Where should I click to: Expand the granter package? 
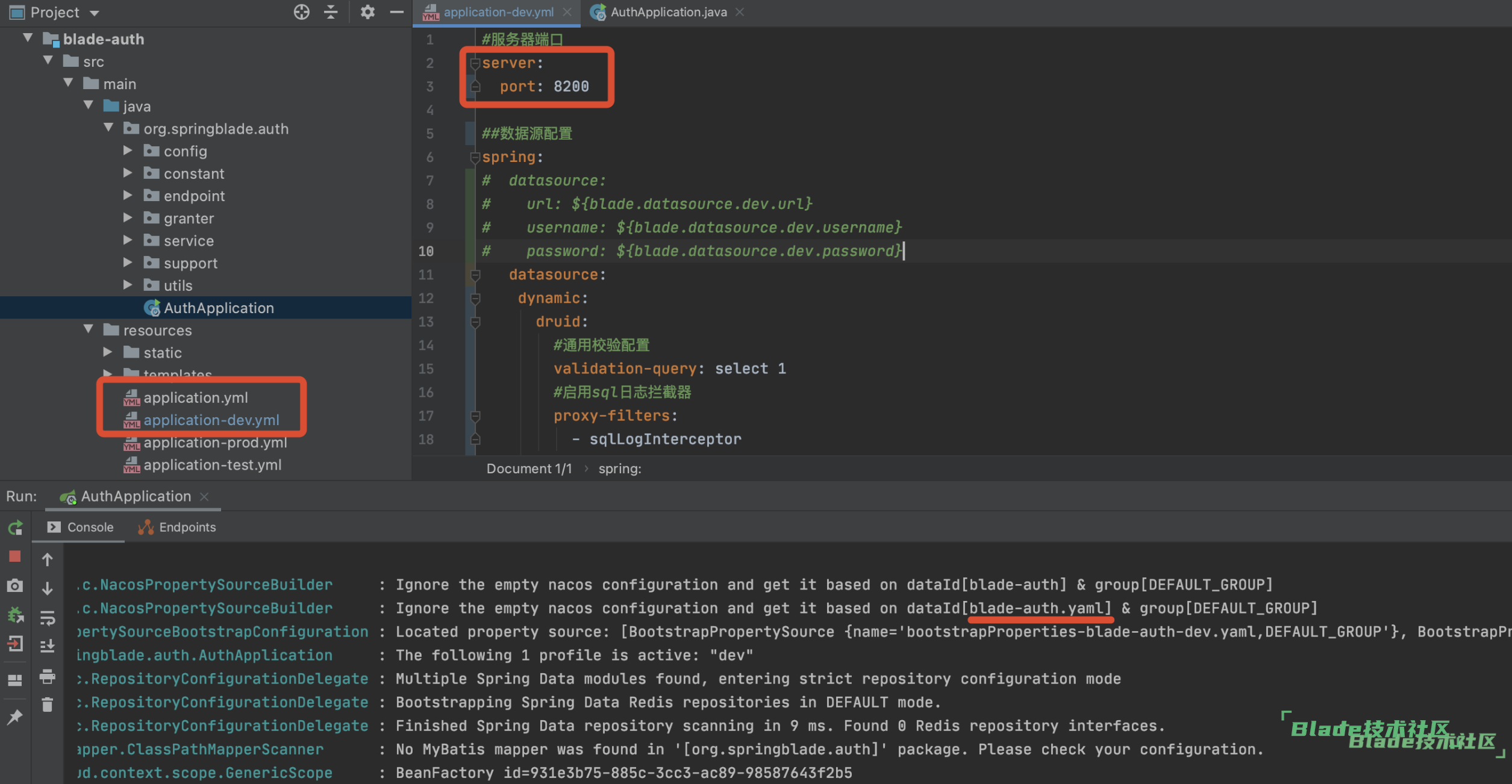(x=128, y=217)
